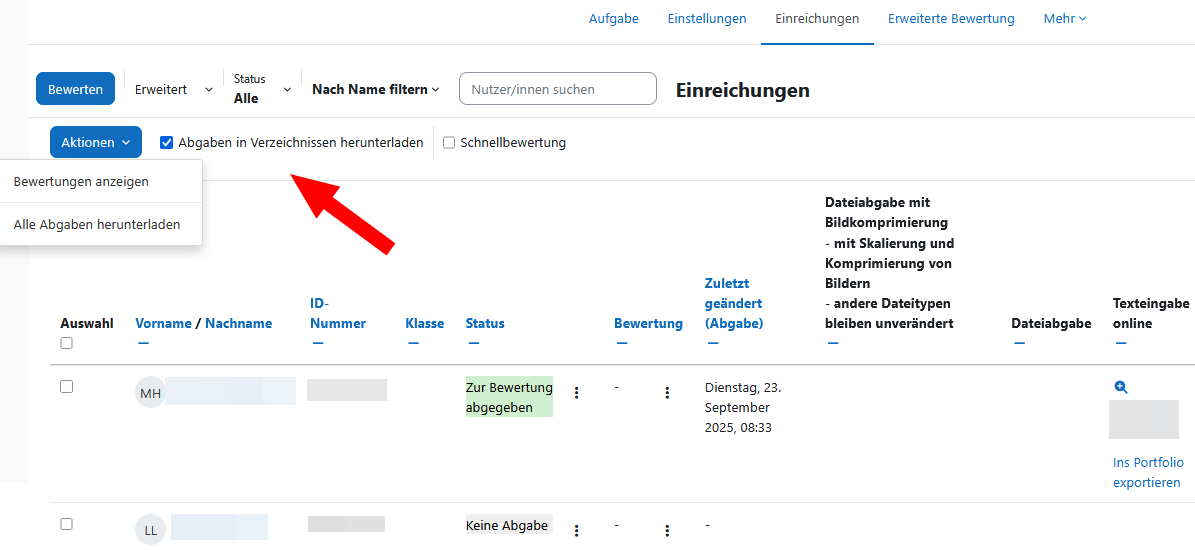
Task: Expand the Nach Name filtern dropdown
Action: click(x=375, y=89)
